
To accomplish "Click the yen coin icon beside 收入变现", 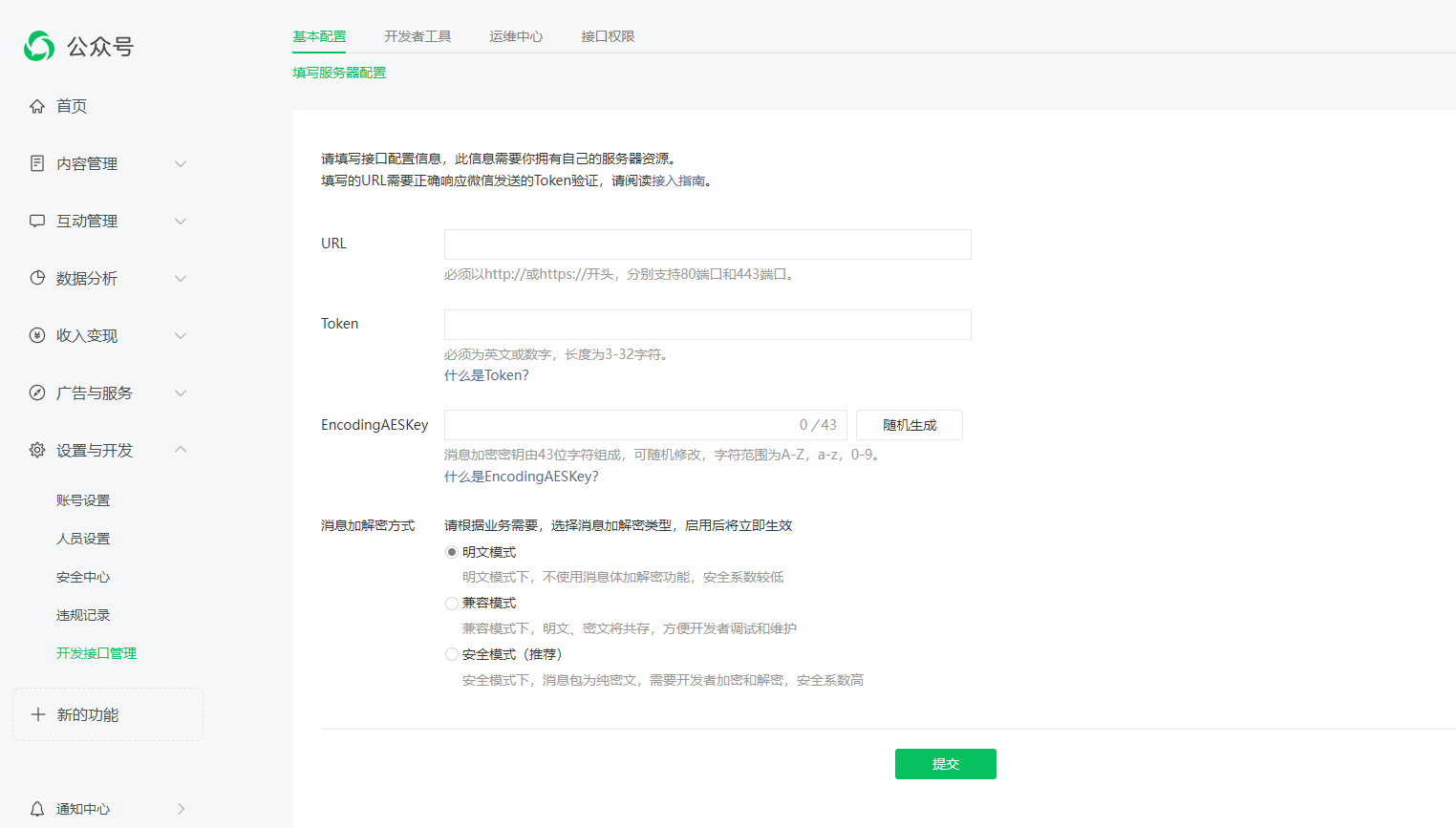I will (x=37, y=335).
